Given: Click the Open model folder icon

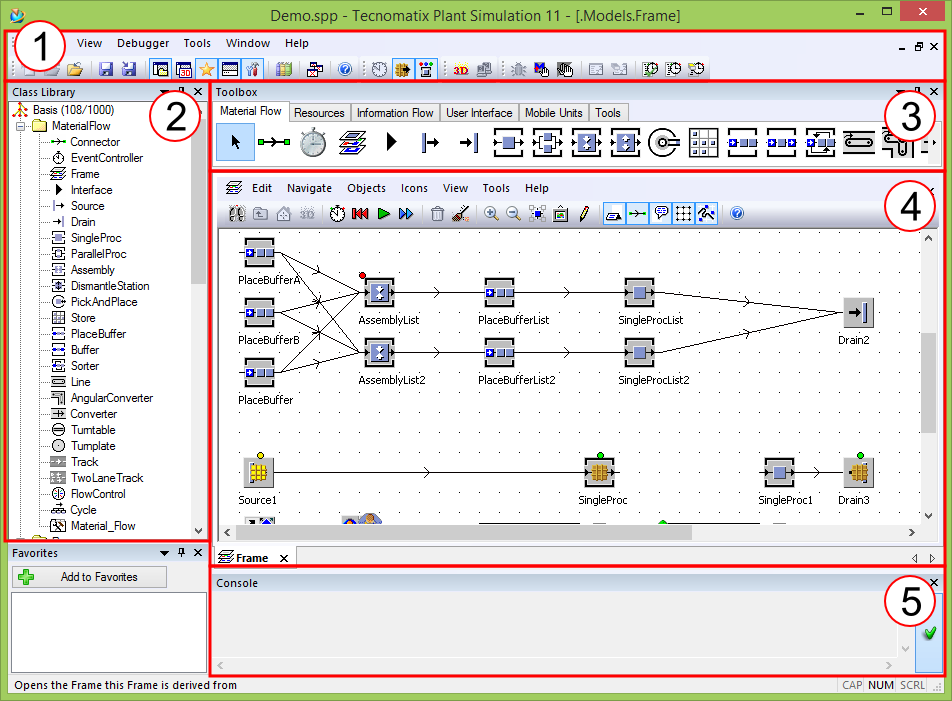Looking at the screenshot, I should click(75, 69).
